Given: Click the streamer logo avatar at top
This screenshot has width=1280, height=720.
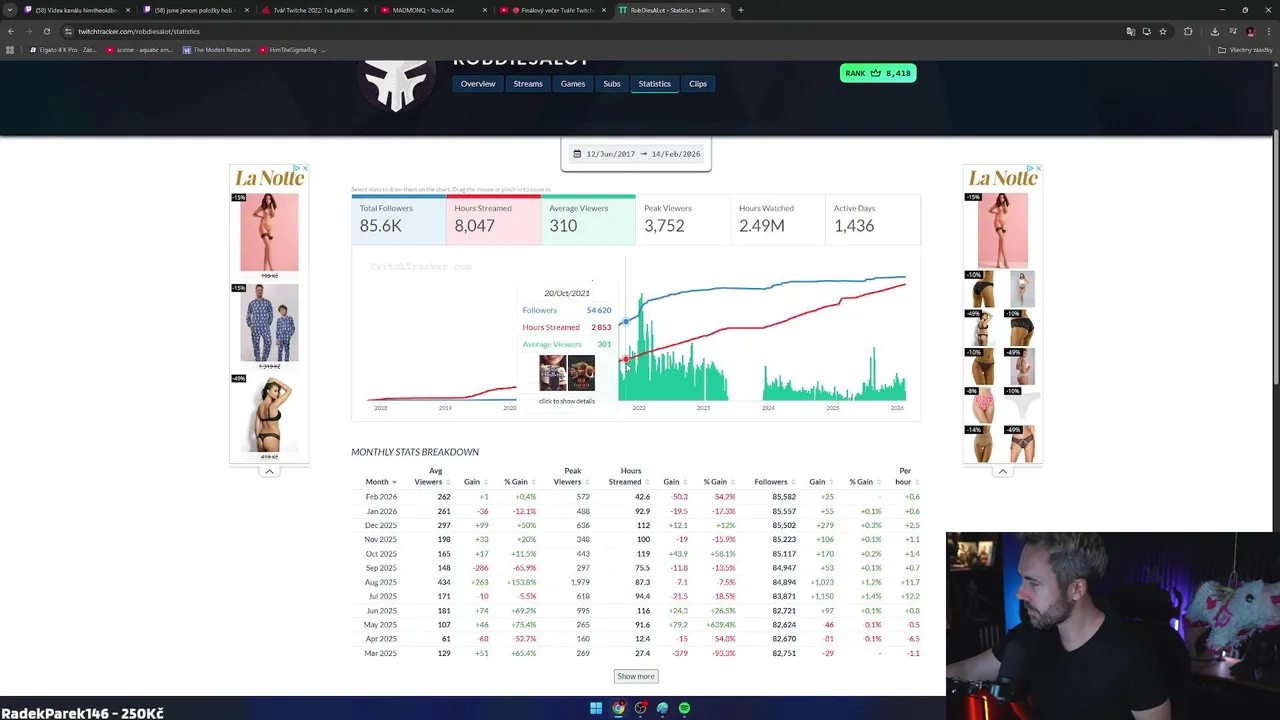Looking at the screenshot, I should tap(397, 84).
